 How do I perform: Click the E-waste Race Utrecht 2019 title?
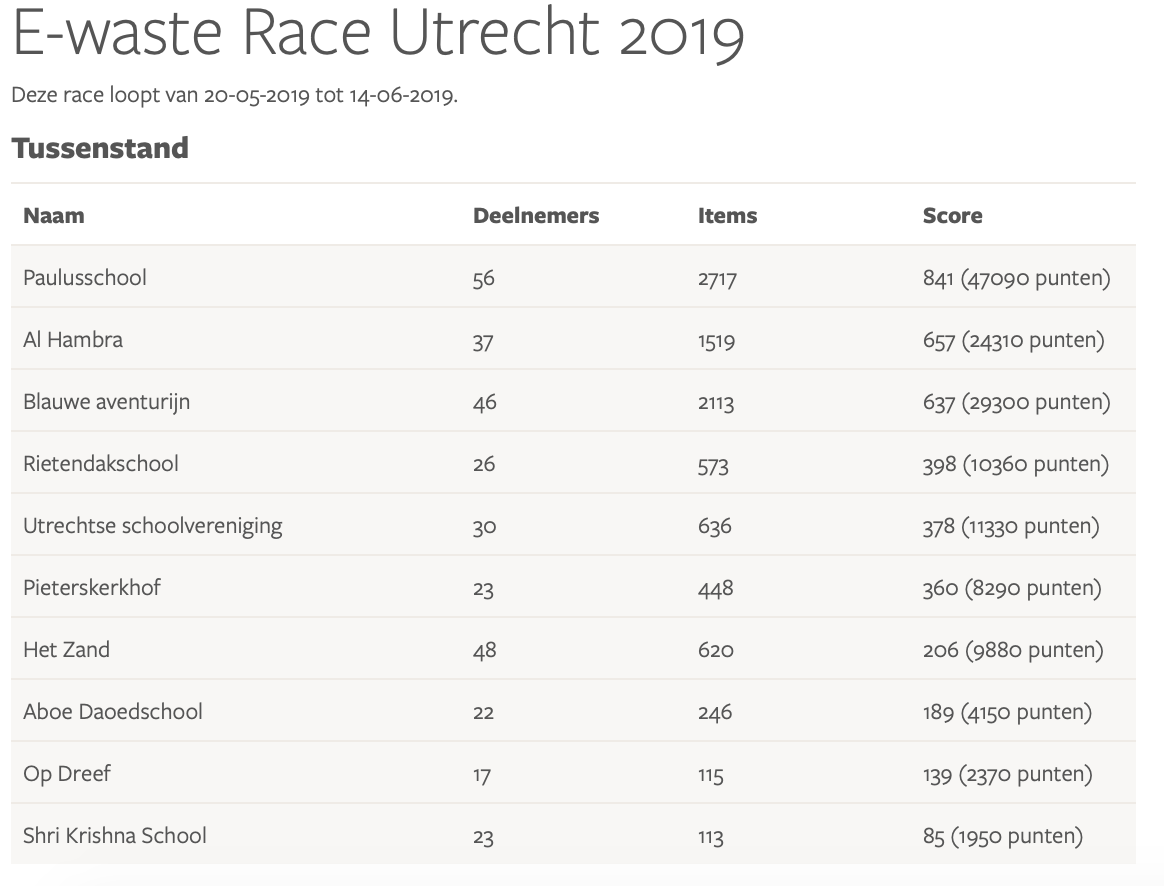click(x=378, y=36)
